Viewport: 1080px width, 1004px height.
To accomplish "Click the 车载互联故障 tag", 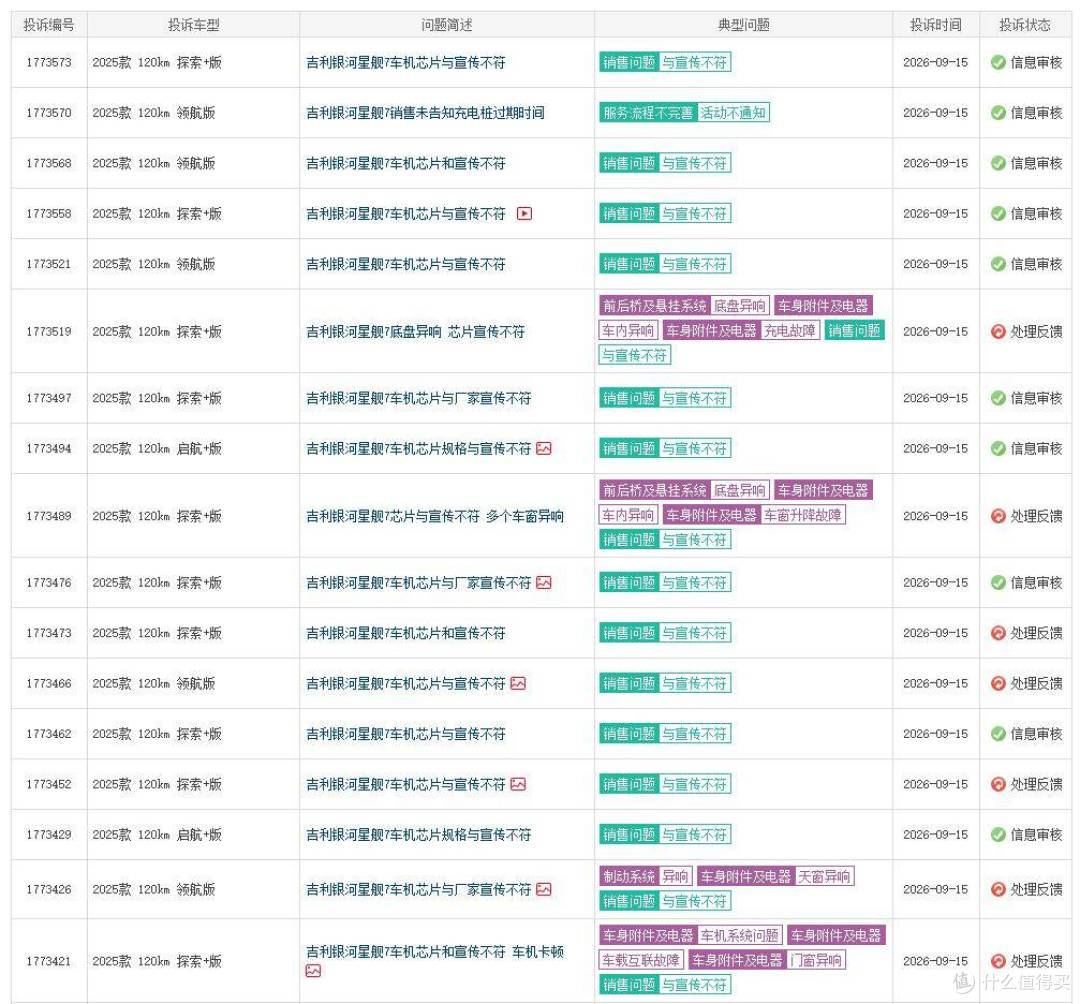I will (x=641, y=960).
